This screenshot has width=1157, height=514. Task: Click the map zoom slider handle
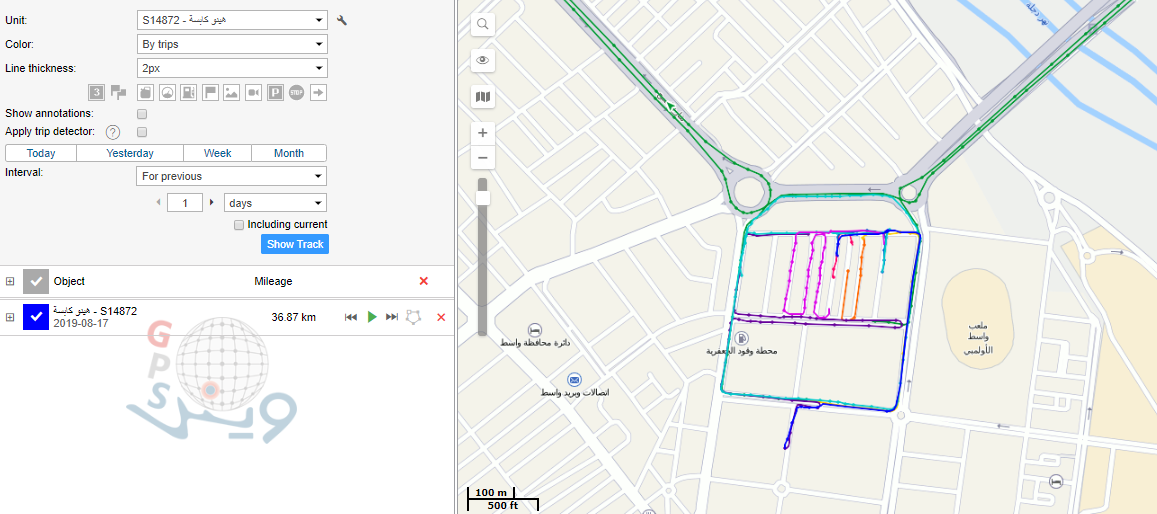pyautogui.click(x=483, y=198)
